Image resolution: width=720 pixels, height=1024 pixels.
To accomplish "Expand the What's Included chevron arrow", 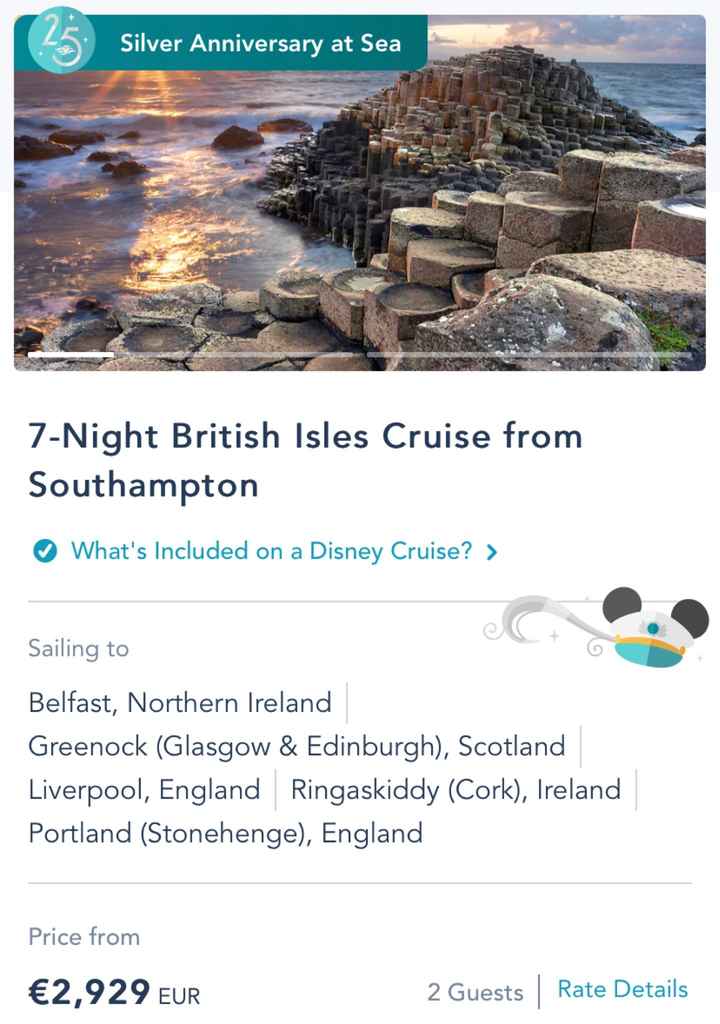I will 491,551.
